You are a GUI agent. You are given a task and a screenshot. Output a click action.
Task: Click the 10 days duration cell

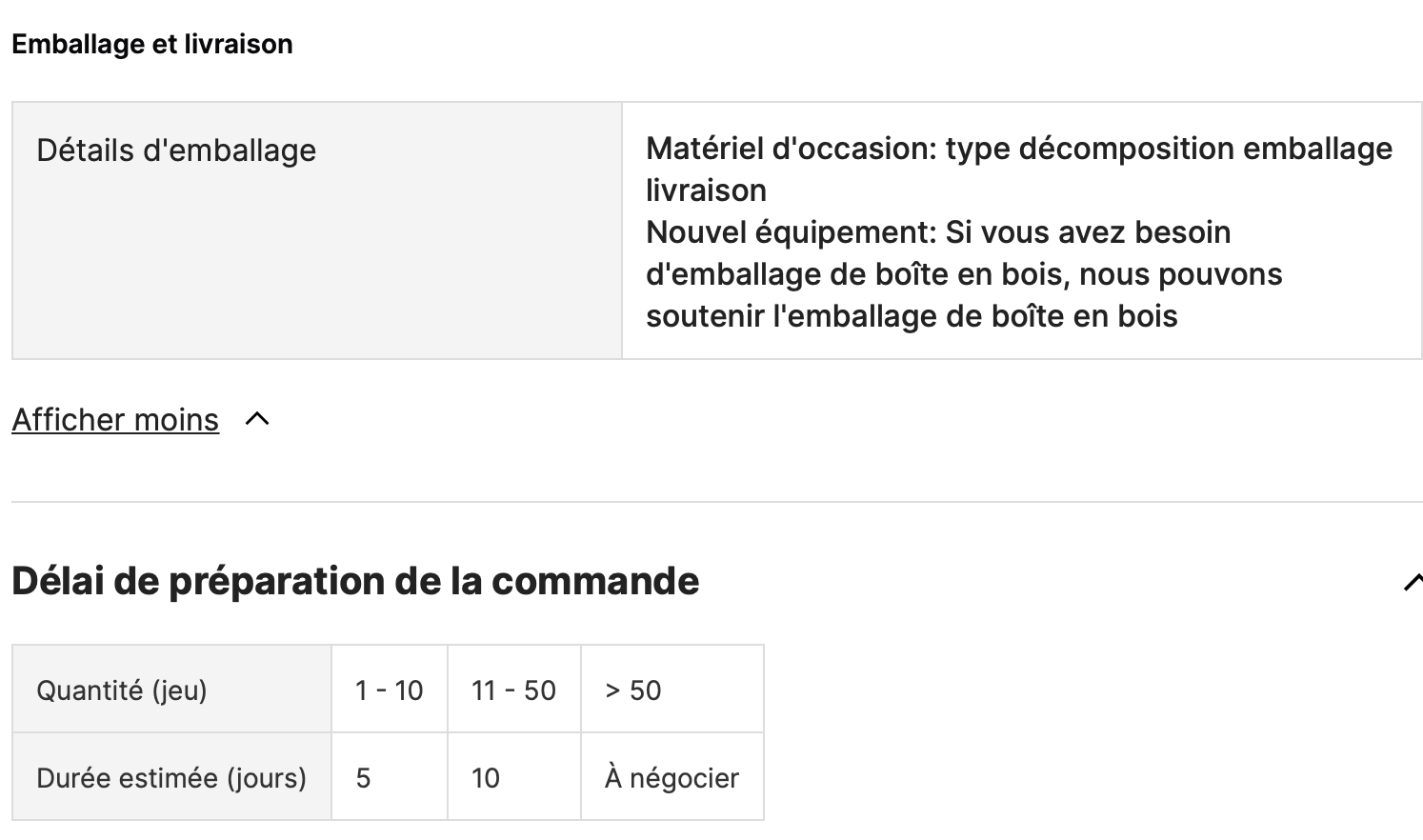pyautogui.click(x=514, y=777)
